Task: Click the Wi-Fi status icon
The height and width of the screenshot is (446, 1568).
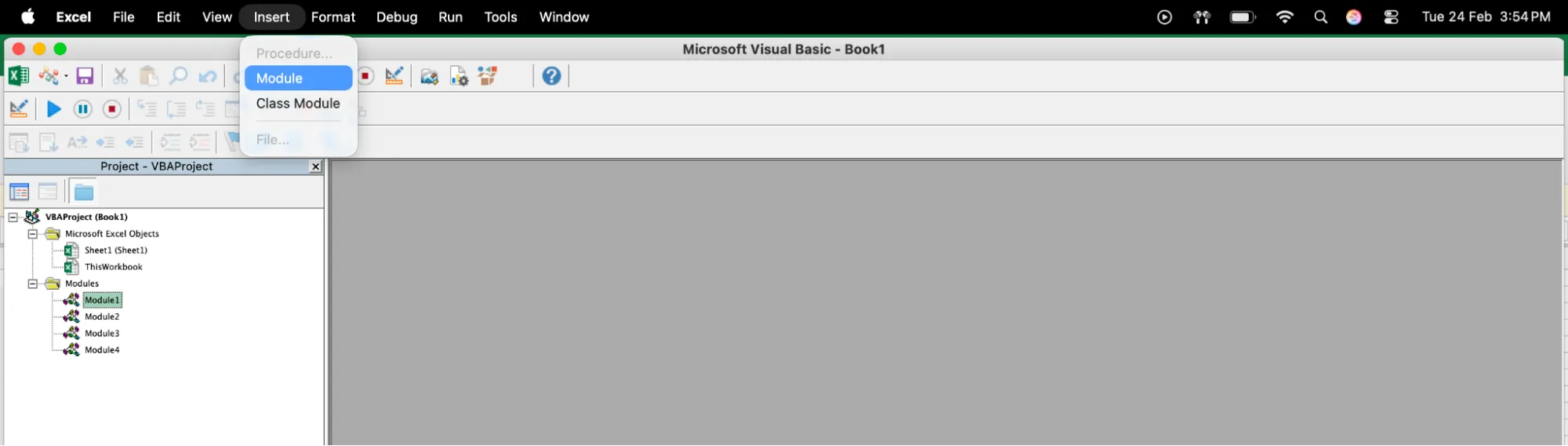Action: click(x=1285, y=16)
